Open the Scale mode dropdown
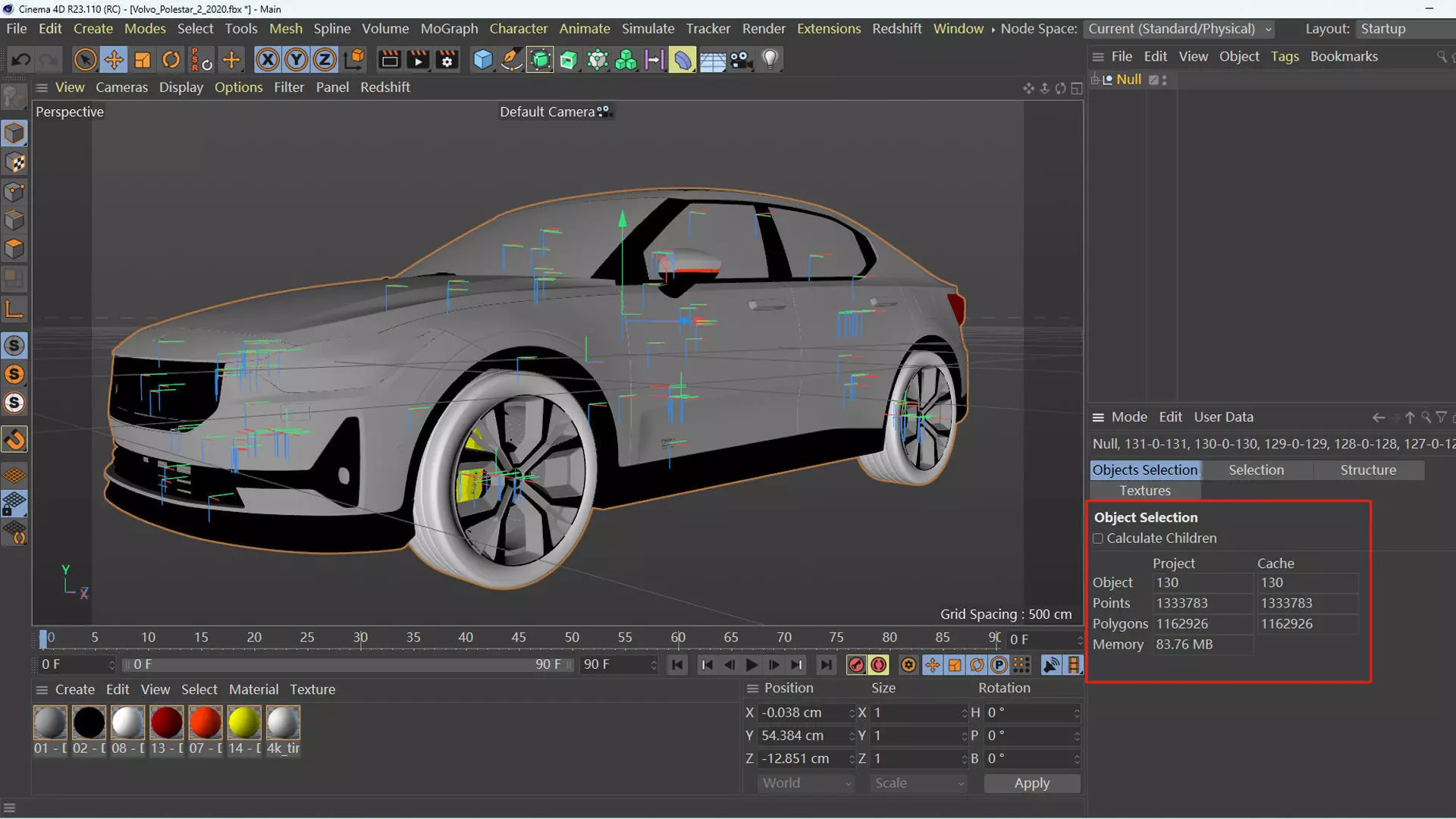Image resolution: width=1456 pixels, height=819 pixels. (x=918, y=783)
